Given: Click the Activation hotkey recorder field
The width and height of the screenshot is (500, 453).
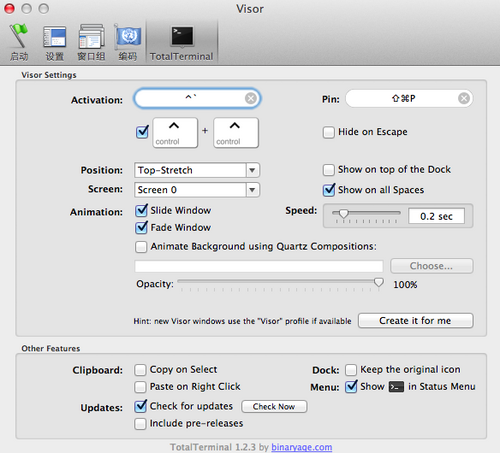Looking at the screenshot, I should point(197,98).
